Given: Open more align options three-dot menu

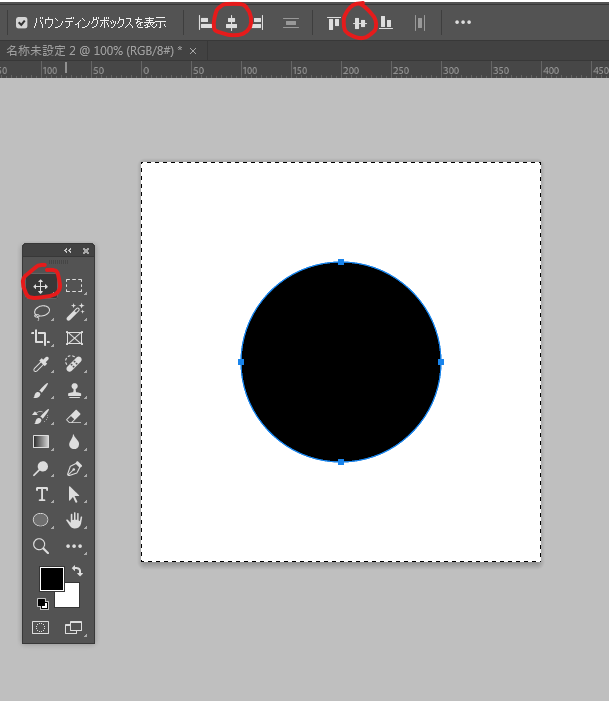Looking at the screenshot, I should point(463,22).
